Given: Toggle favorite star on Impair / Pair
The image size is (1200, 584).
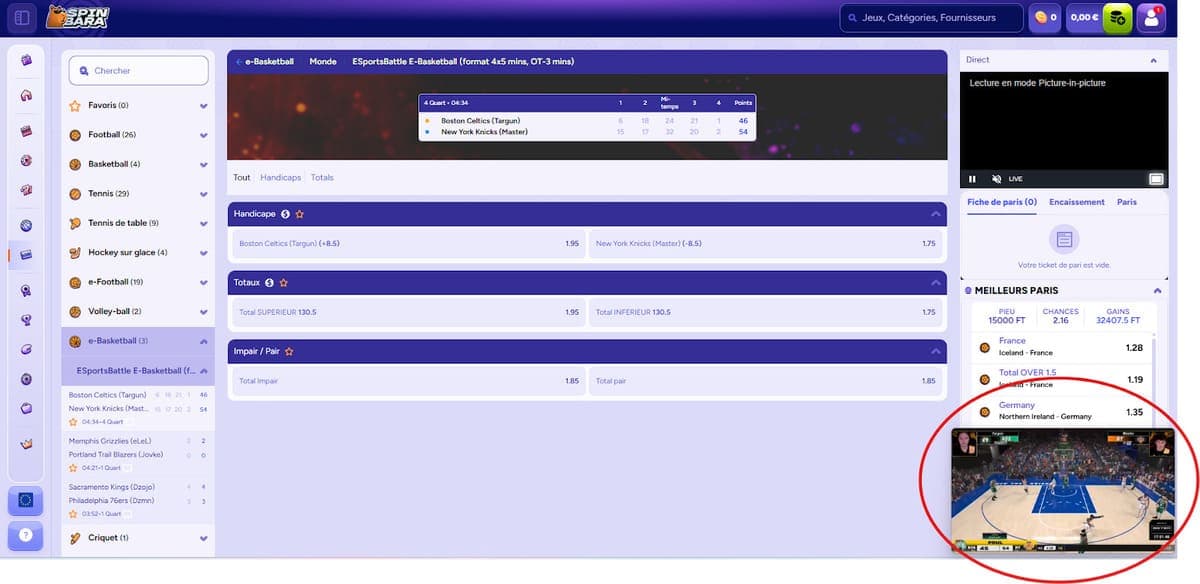Looking at the screenshot, I should (289, 352).
